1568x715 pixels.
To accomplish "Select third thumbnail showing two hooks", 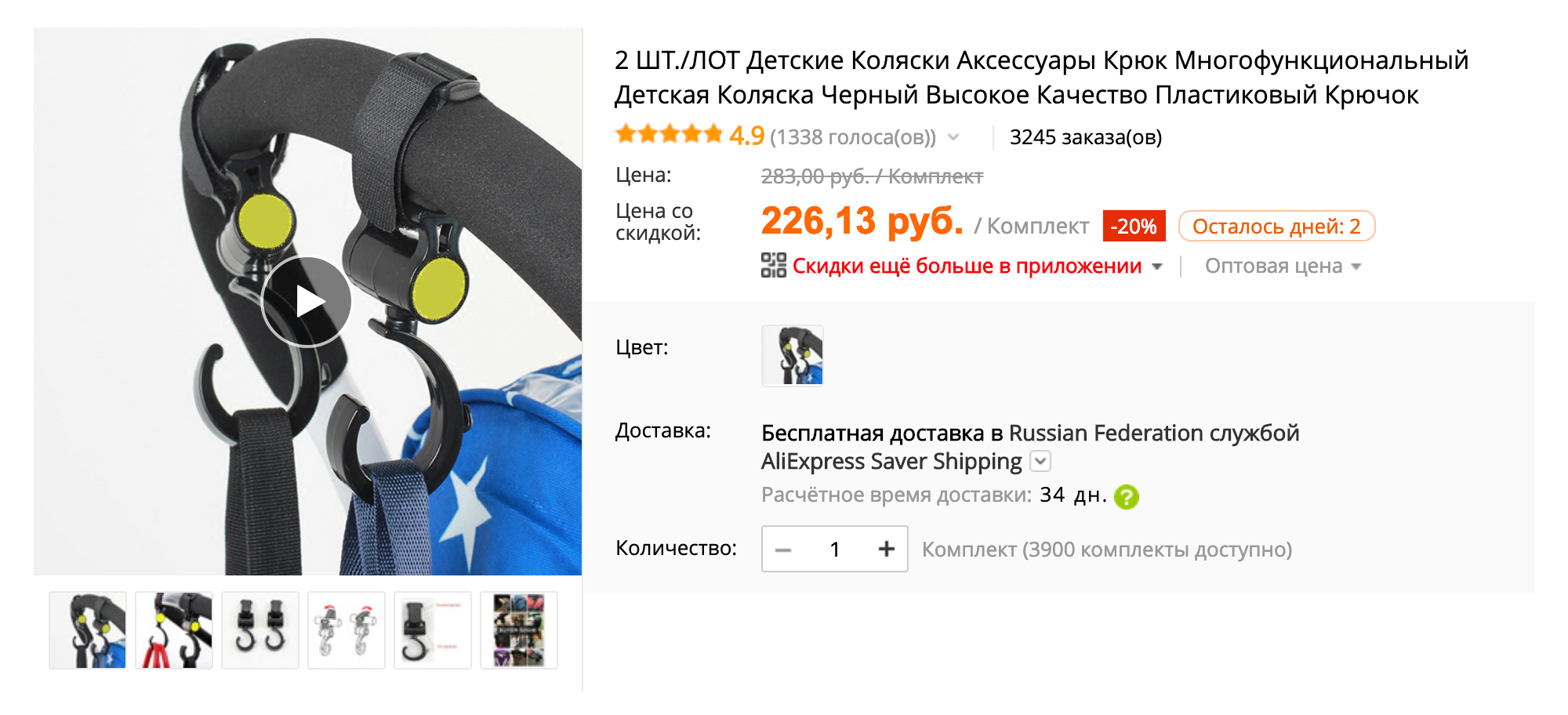I will pos(260,630).
